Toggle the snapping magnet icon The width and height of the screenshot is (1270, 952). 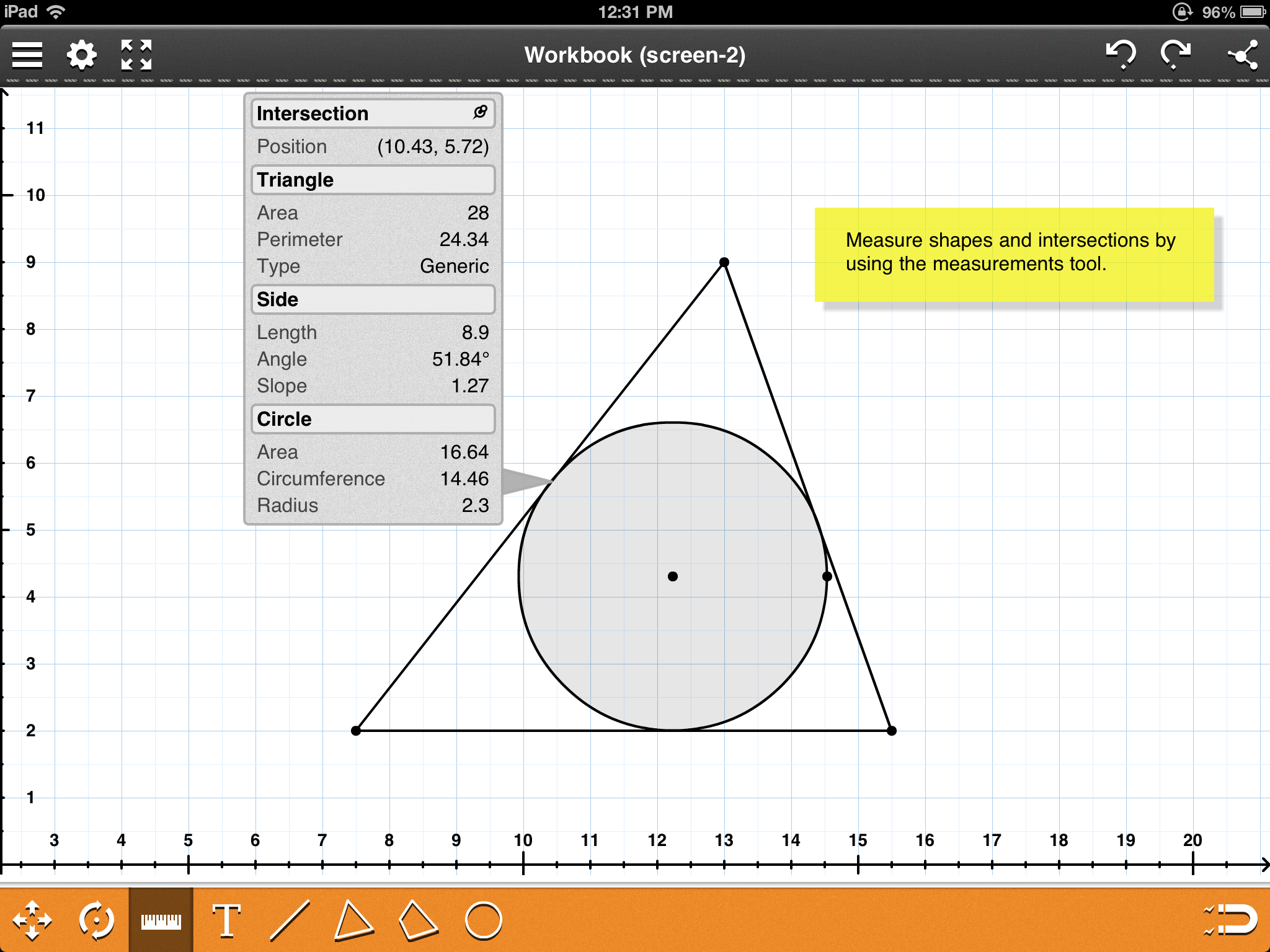click(x=1231, y=919)
